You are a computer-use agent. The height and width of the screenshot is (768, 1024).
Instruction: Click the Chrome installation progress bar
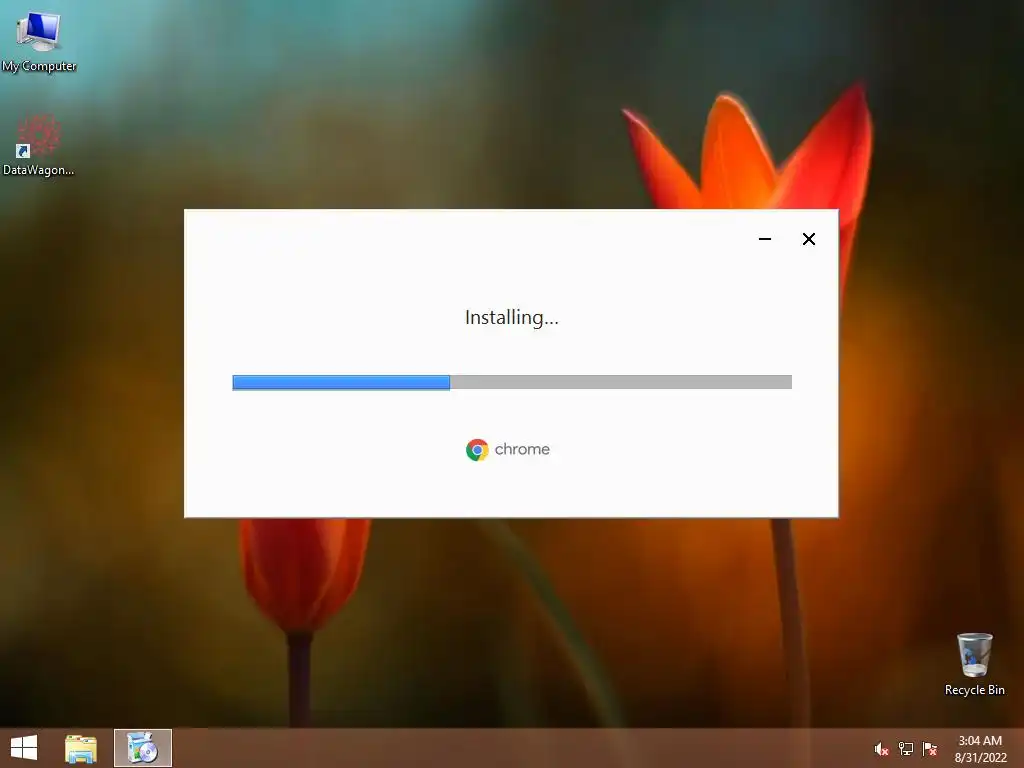(x=512, y=382)
